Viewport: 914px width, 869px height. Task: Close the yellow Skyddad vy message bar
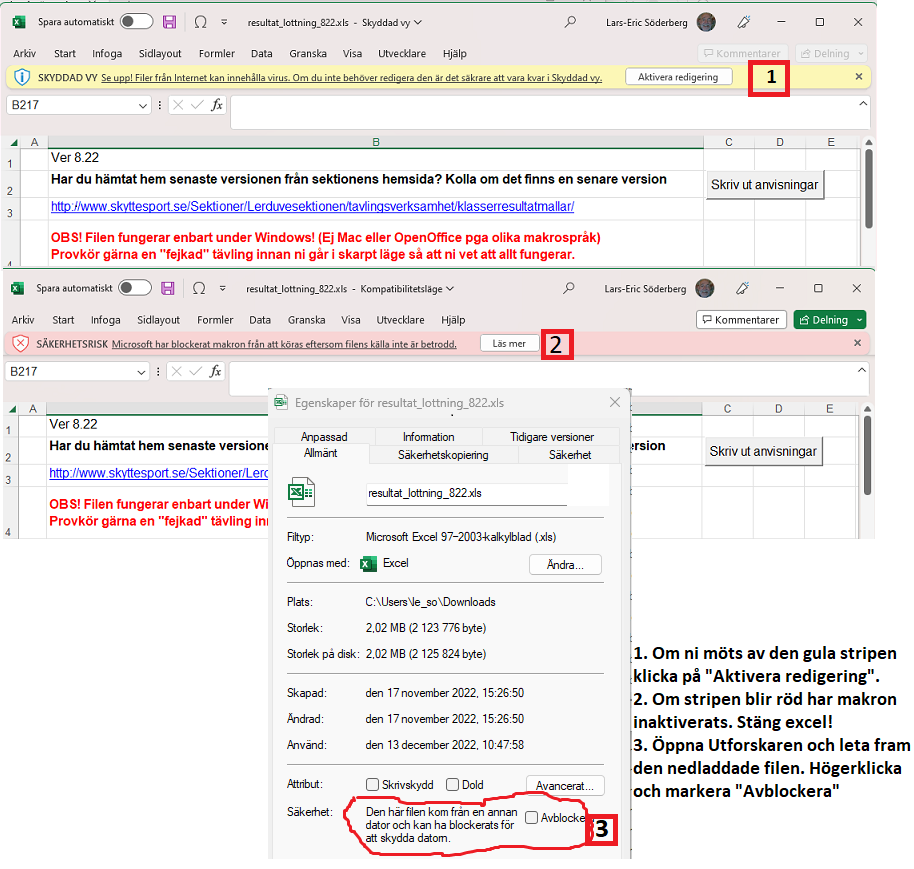click(x=858, y=77)
